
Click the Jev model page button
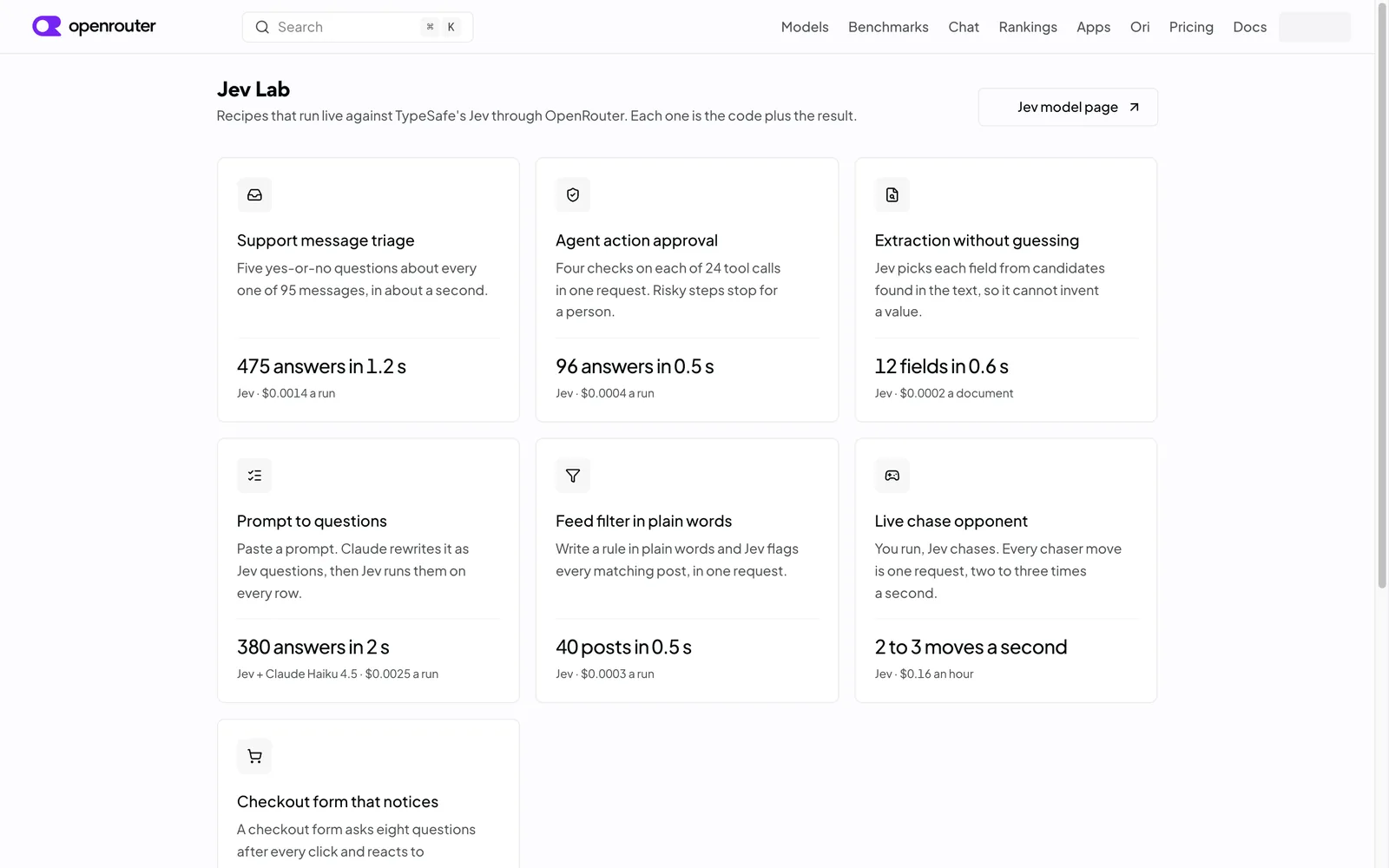pyautogui.click(x=1068, y=107)
